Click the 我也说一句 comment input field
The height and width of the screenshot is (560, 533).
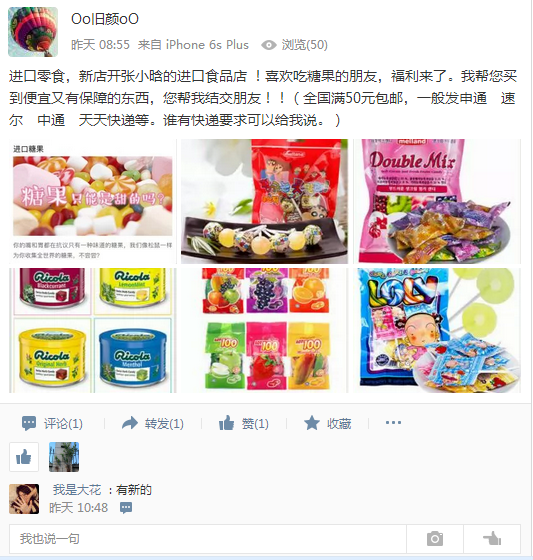point(208,539)
